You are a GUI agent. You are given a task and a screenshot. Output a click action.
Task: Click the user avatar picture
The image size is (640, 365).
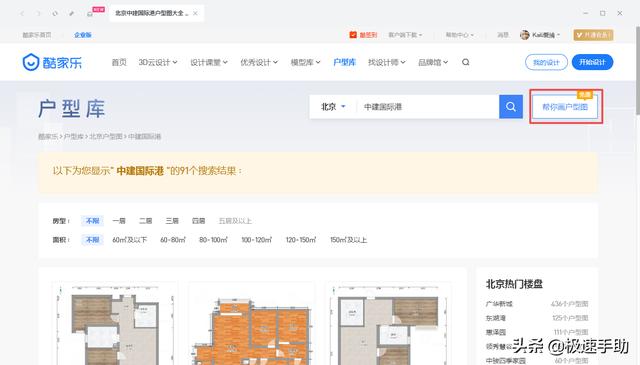click(x=525, y=35)
